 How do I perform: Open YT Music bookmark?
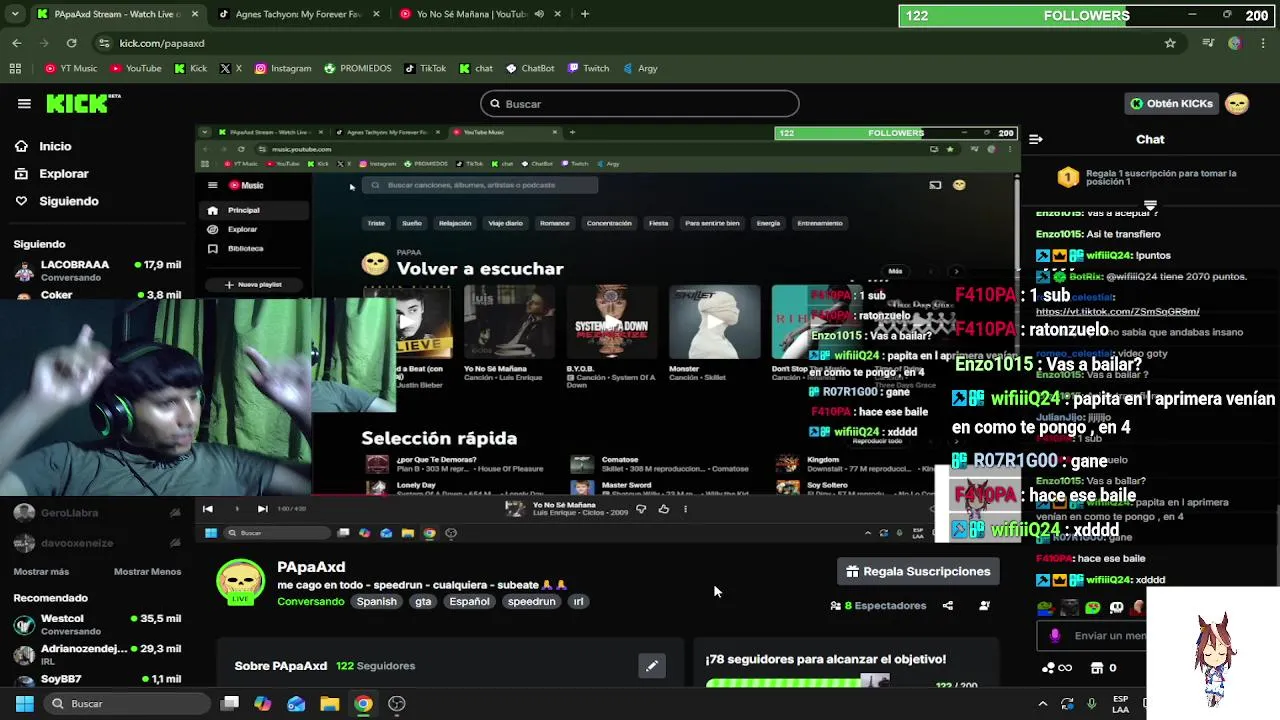[70, 68]
